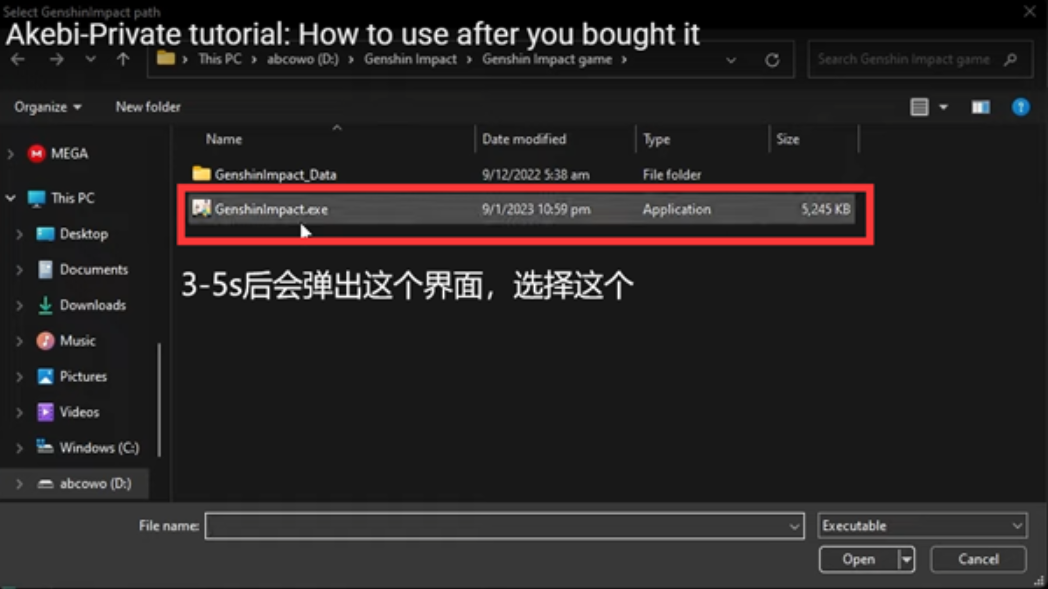
Task: Click the File folder type cell
Action: point(672,174)
